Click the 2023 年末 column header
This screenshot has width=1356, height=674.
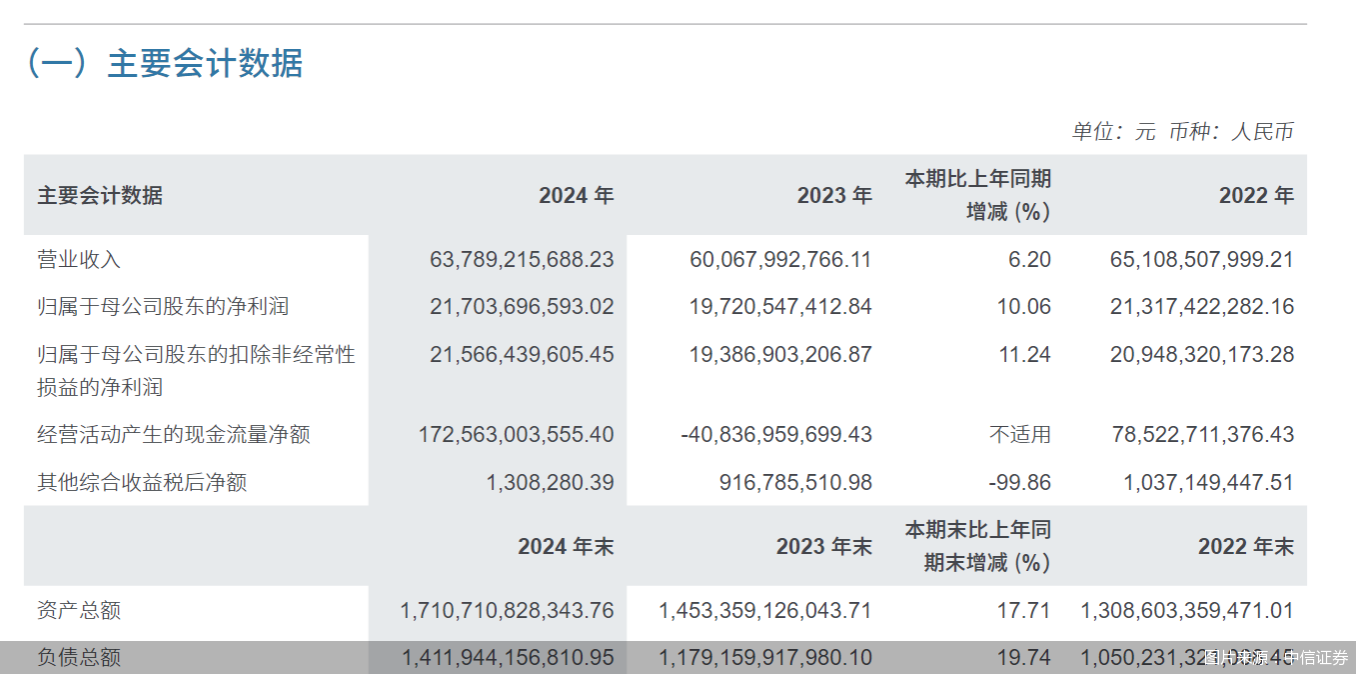click(x=824, y=546)
